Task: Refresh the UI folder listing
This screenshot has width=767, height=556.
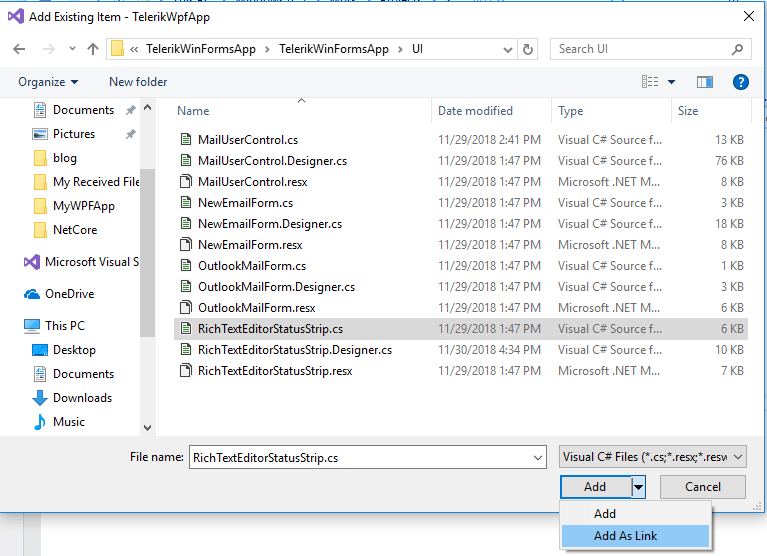Action: tap(528, 49)
